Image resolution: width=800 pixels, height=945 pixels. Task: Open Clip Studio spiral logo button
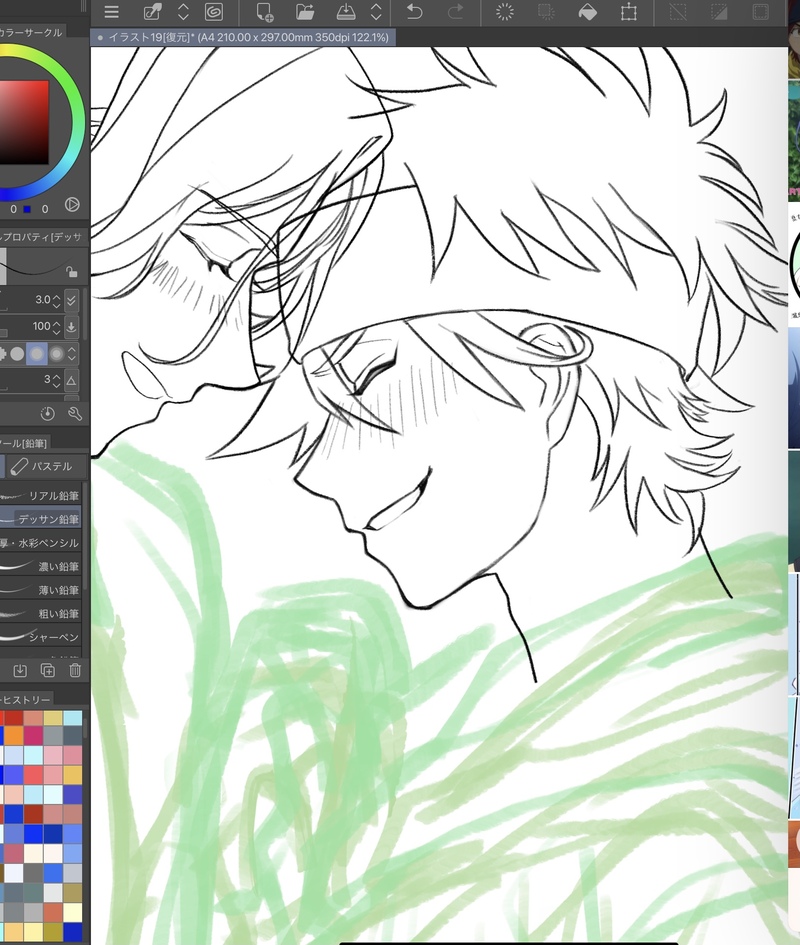pyautogui.click(x=214, y=12)
